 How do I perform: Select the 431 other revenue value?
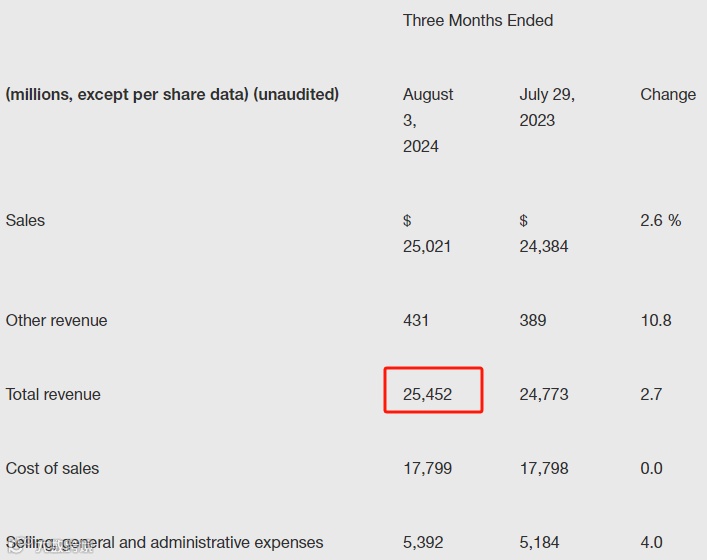click(416, 321)
